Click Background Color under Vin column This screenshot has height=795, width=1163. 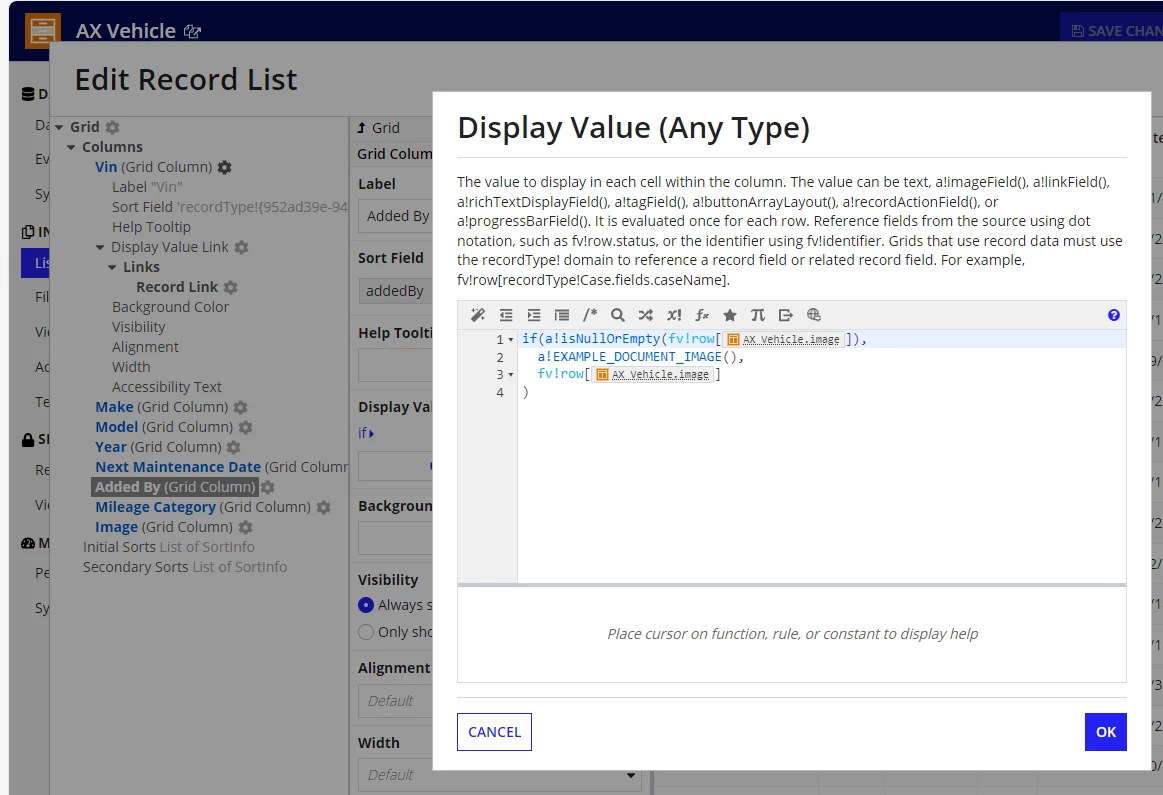coord(171,307)
